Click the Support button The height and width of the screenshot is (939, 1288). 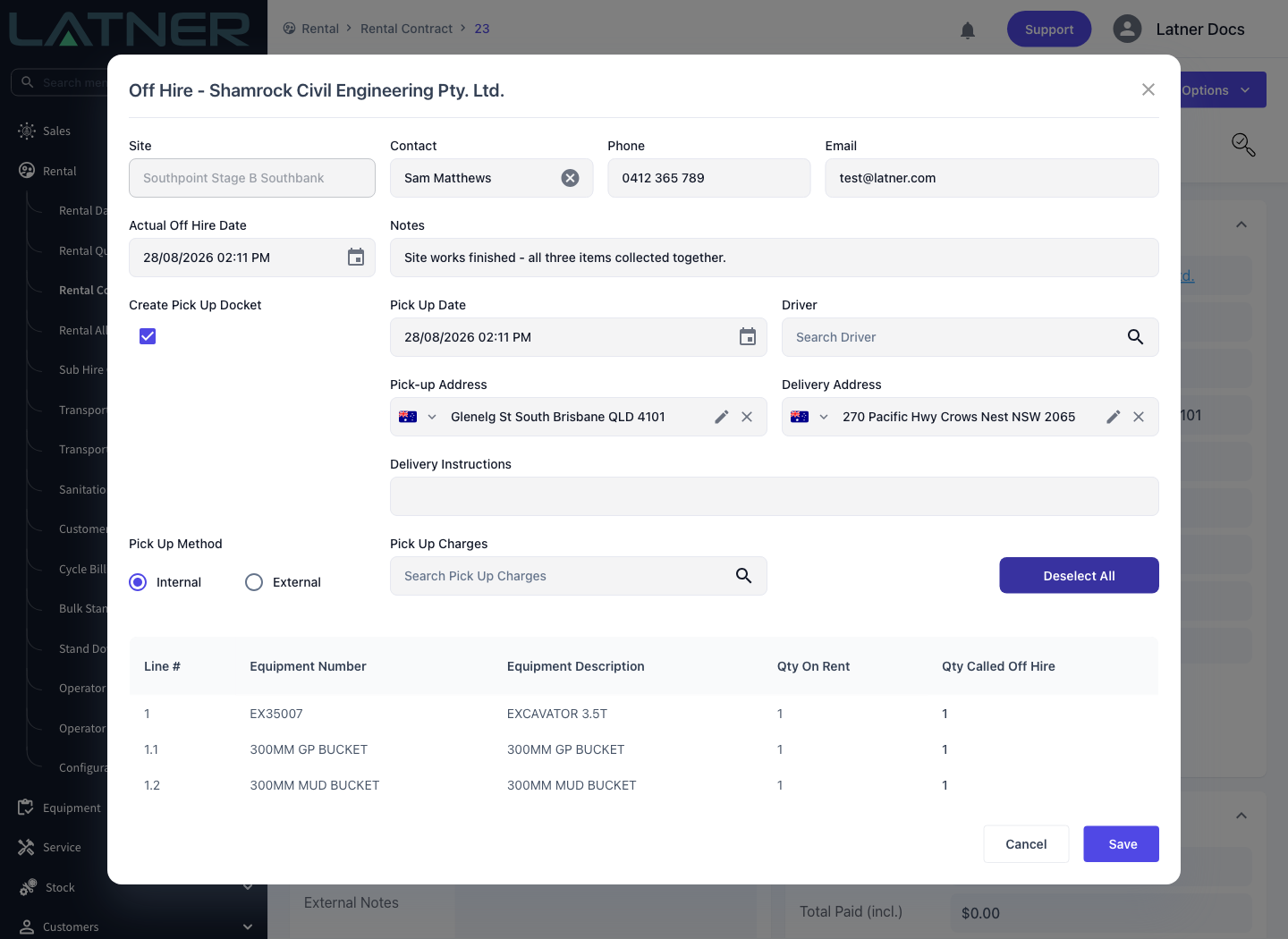click(x=1049, y=30)
